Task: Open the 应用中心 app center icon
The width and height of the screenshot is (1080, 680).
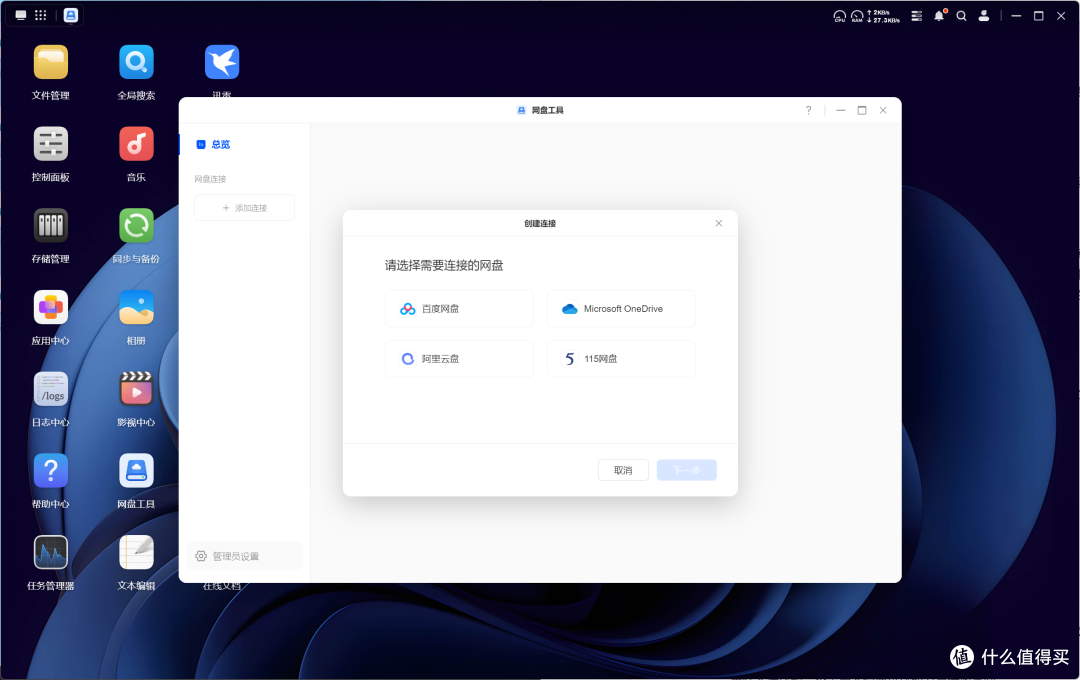Action: click(50, 307)
